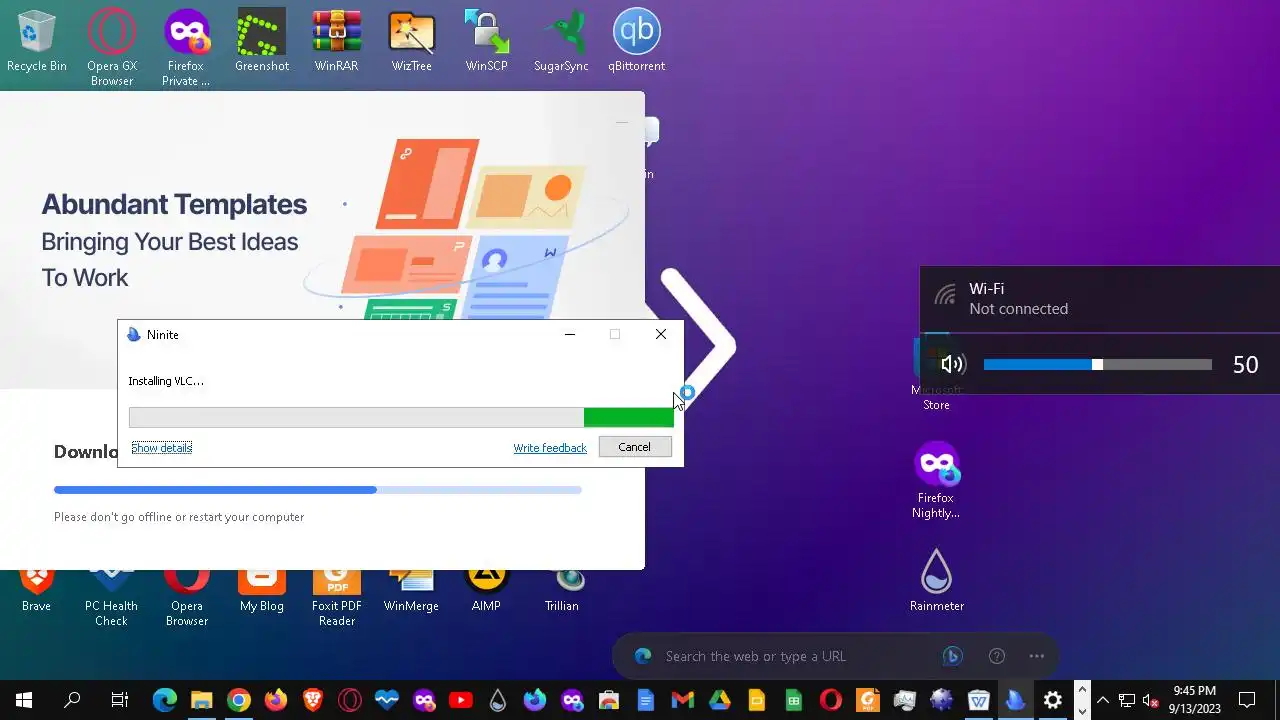Select the Trillian desktop icon
This screenshot has height=720, width=1280.
tap(562, 590)
